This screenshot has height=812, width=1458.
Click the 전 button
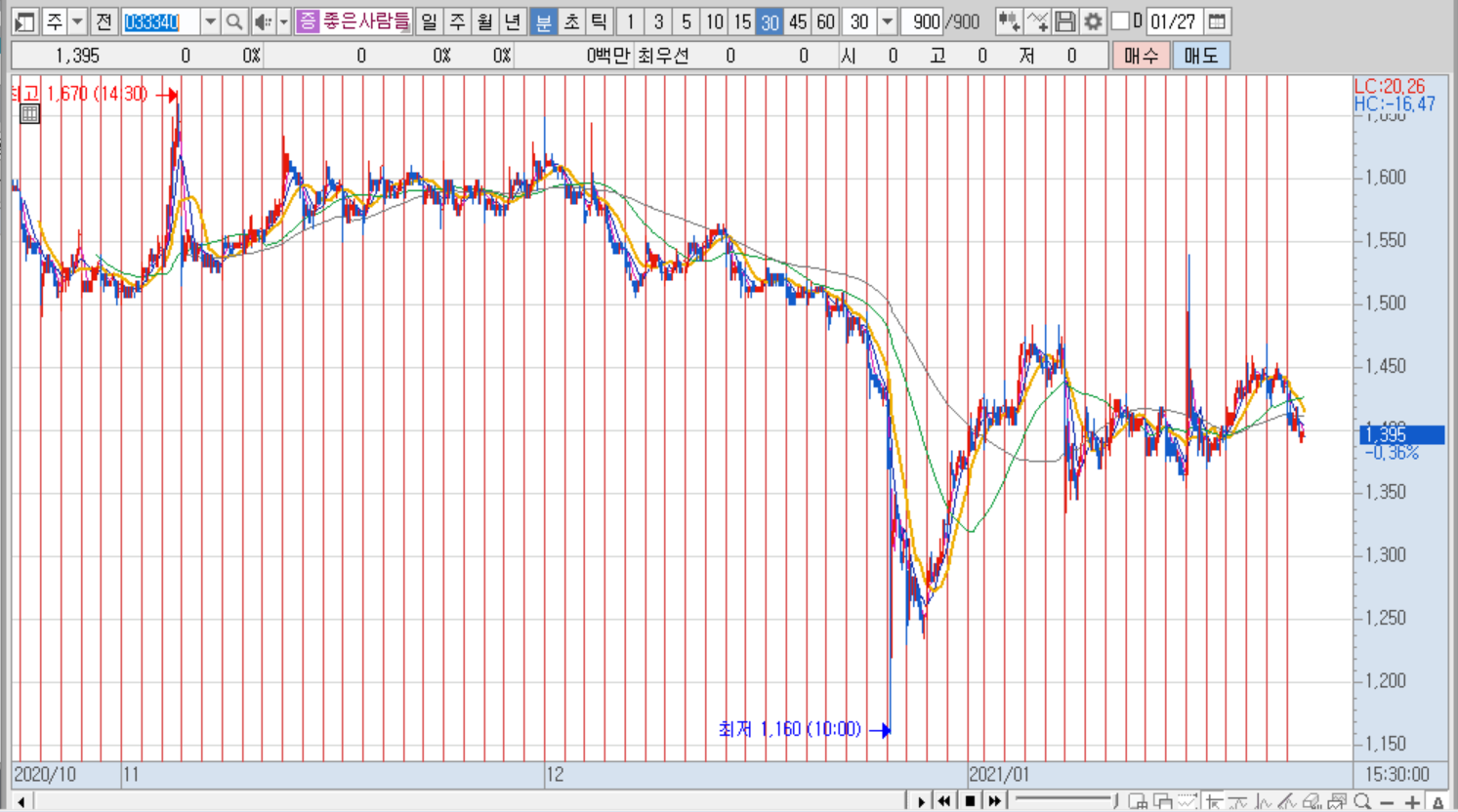point(104,21)
